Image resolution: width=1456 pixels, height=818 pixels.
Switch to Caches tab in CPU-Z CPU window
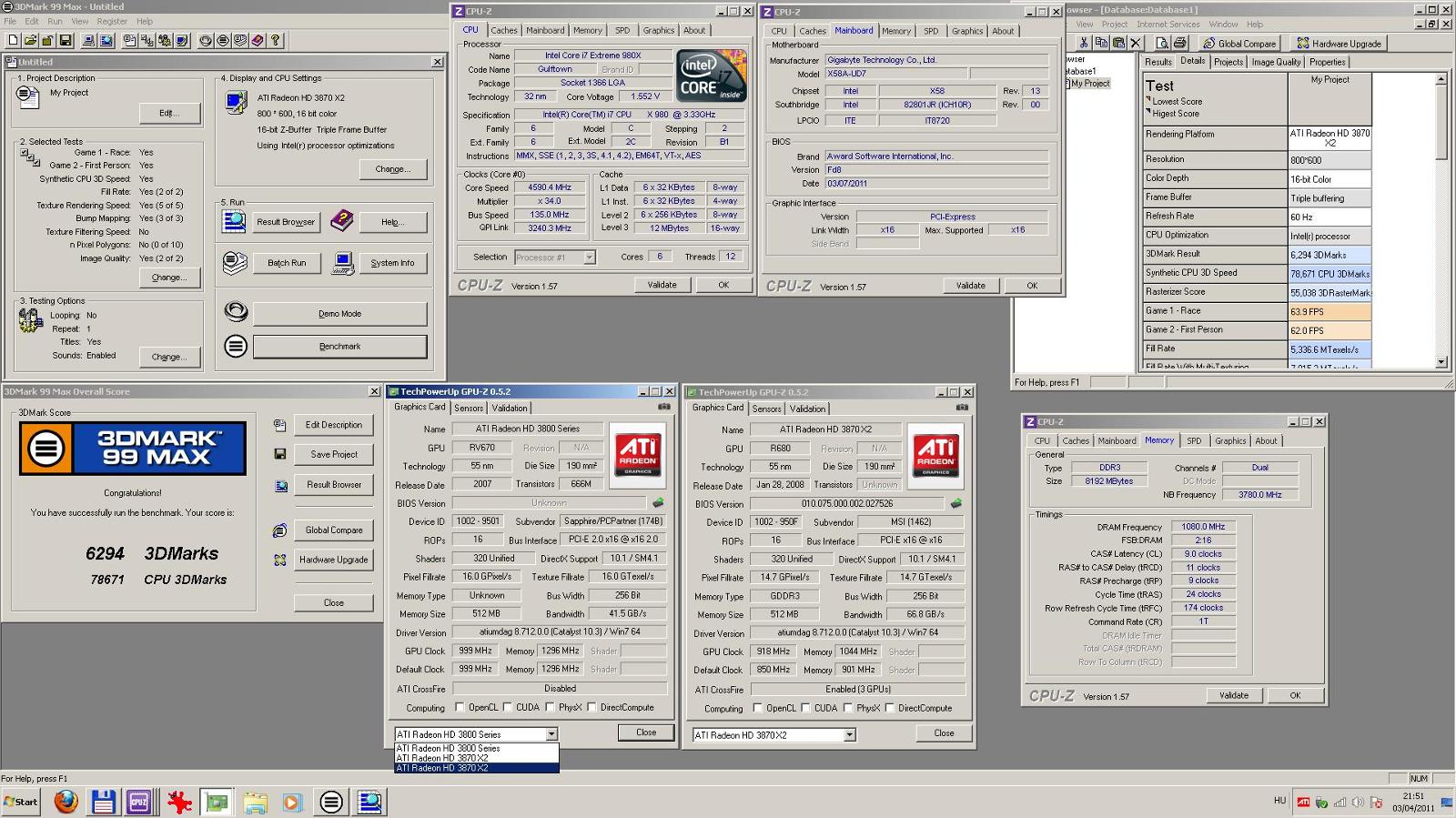[504, 30]
